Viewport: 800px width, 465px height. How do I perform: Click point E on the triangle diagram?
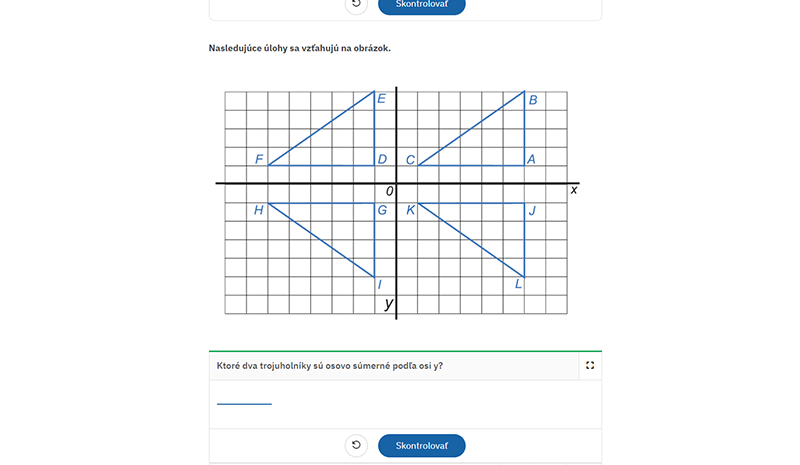[381, 99]
